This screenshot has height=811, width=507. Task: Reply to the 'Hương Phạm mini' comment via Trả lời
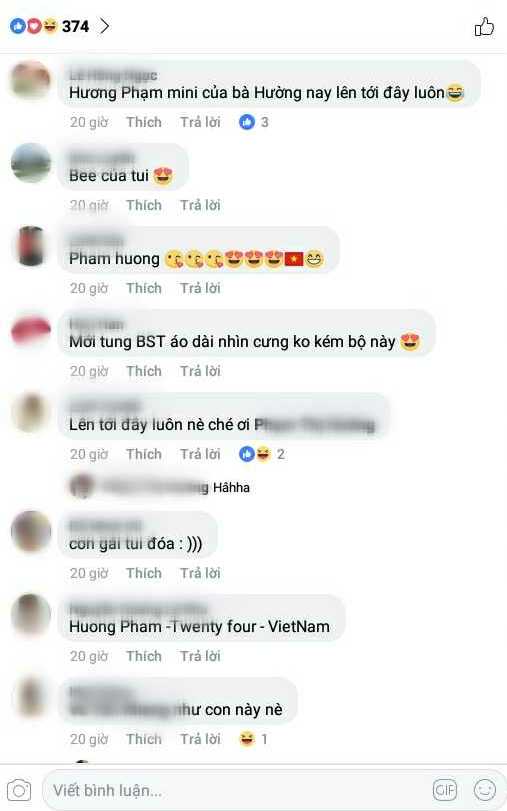[200, 122]
